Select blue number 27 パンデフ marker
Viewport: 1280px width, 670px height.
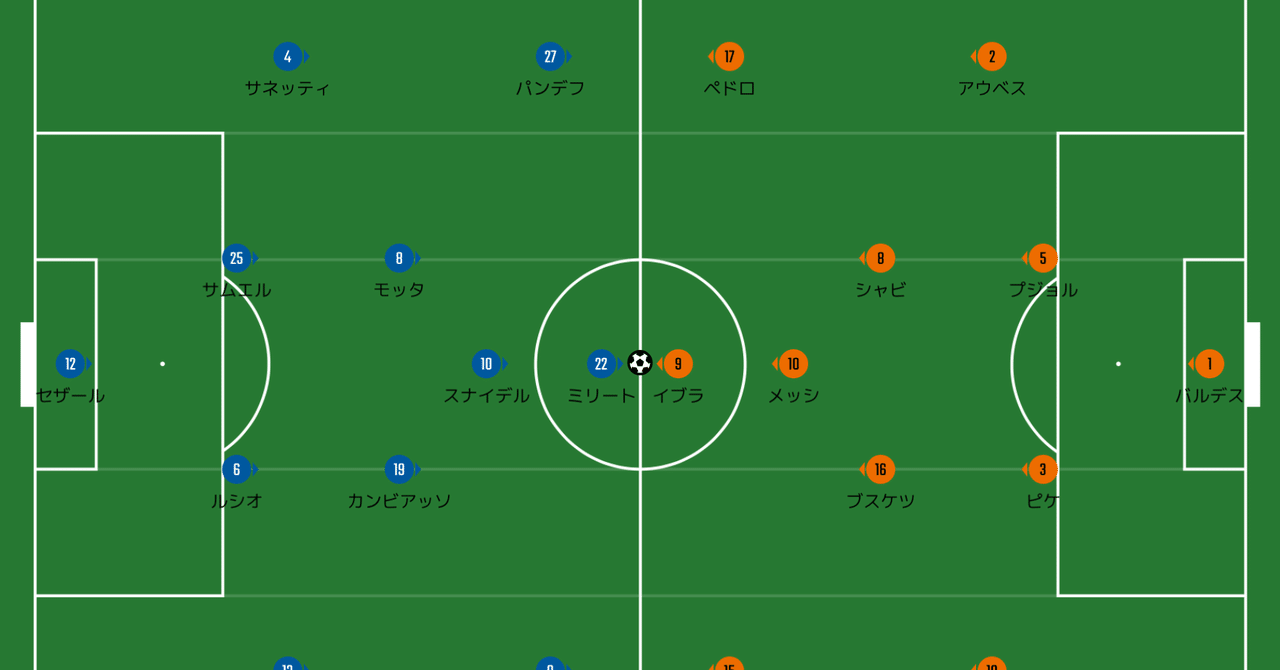point(550,57)
